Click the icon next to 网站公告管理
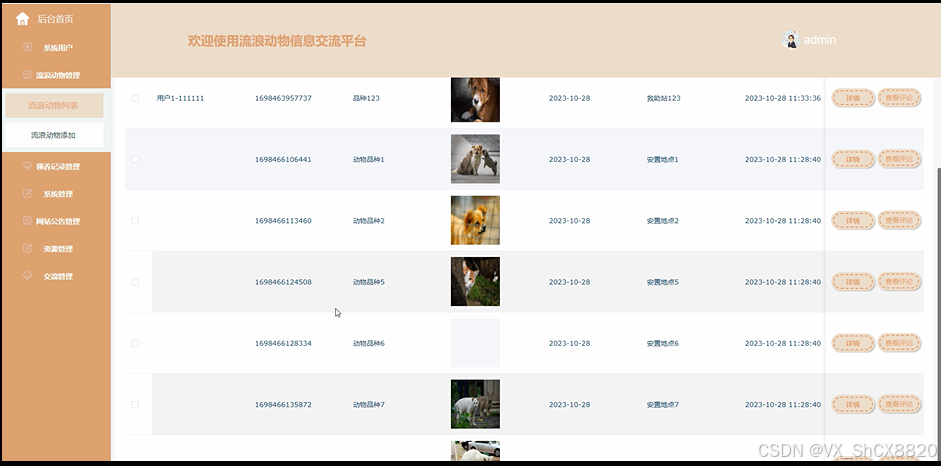Viewport: 941px width, 466px height. pos(27,221)
